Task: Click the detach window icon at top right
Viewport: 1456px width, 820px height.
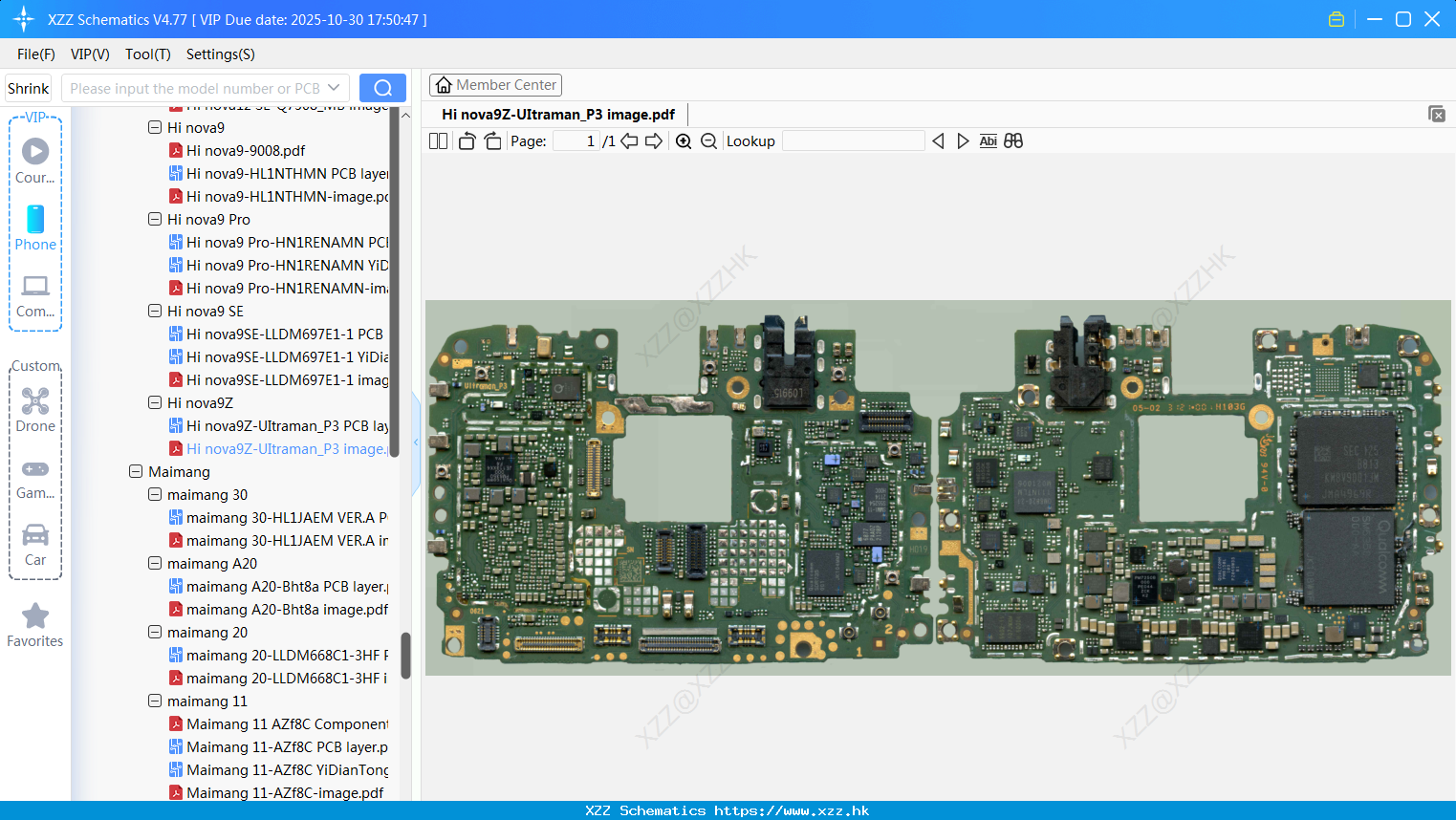Action: pos(1436,114)
